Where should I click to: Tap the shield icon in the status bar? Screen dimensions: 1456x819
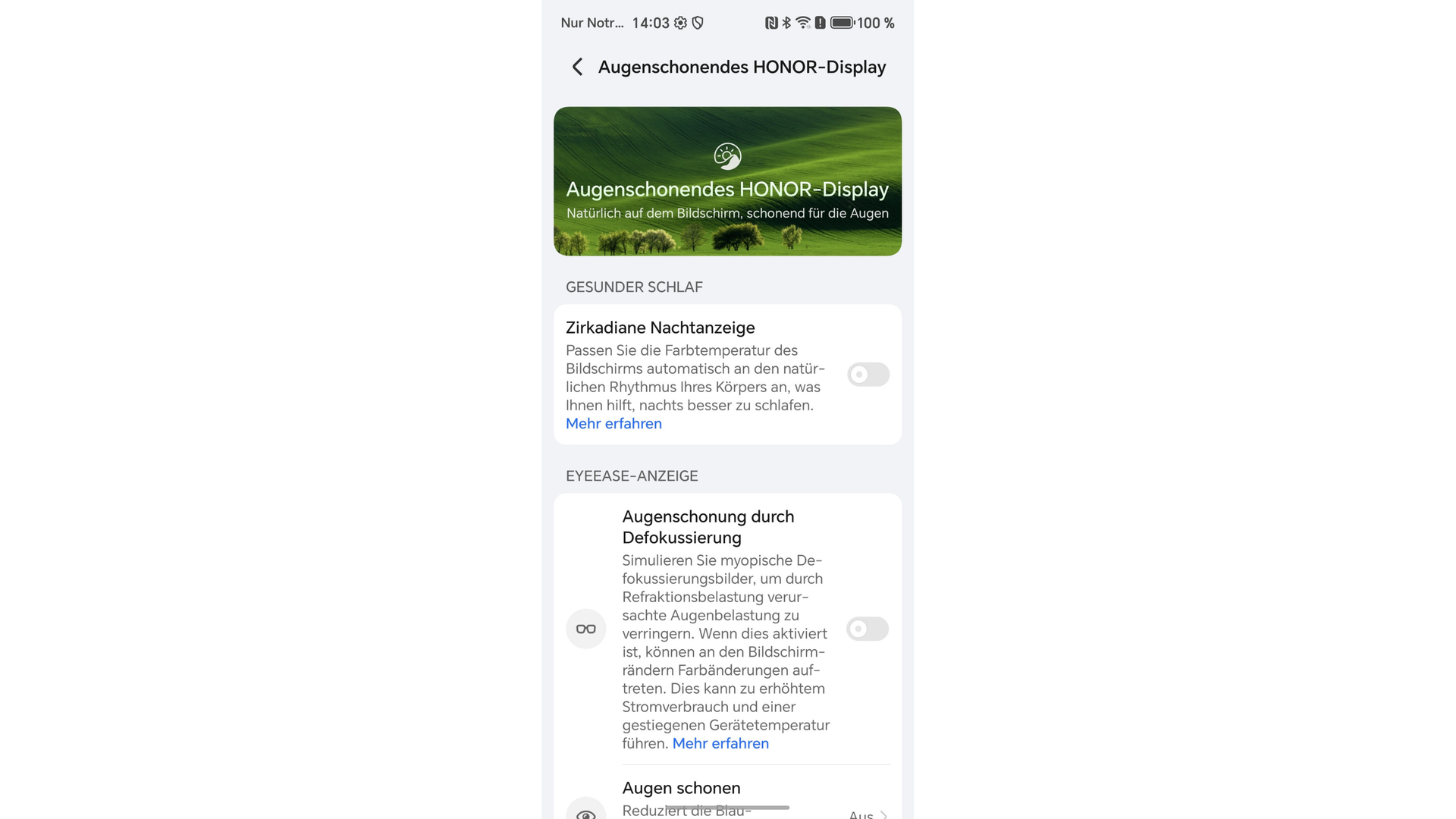pos(698,23)
